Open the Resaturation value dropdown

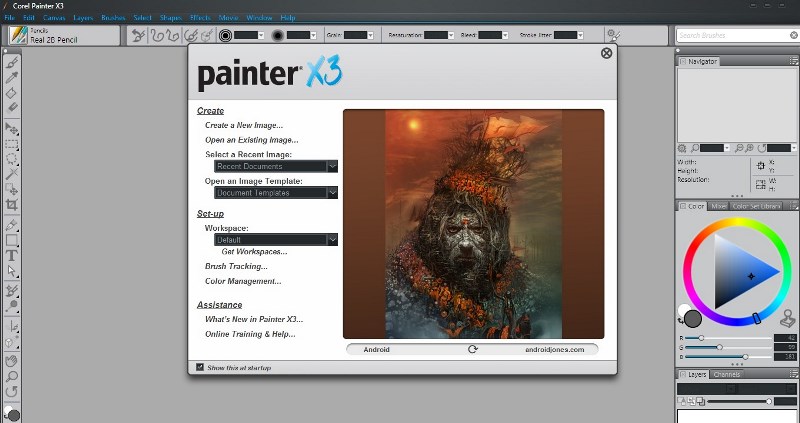pyautogui.click(x=451, y=35)
